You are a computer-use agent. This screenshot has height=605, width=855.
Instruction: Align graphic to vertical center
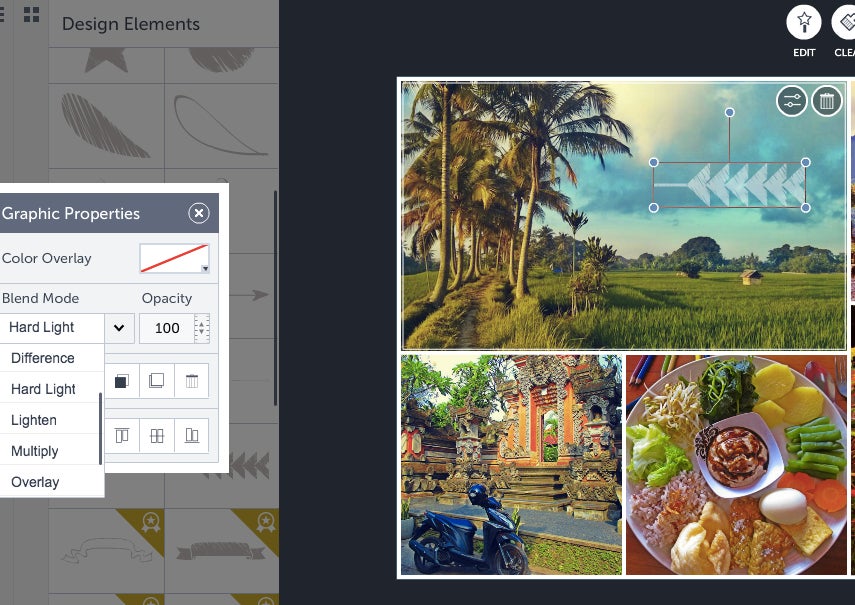pyautogui.click(x=156, y=435)
